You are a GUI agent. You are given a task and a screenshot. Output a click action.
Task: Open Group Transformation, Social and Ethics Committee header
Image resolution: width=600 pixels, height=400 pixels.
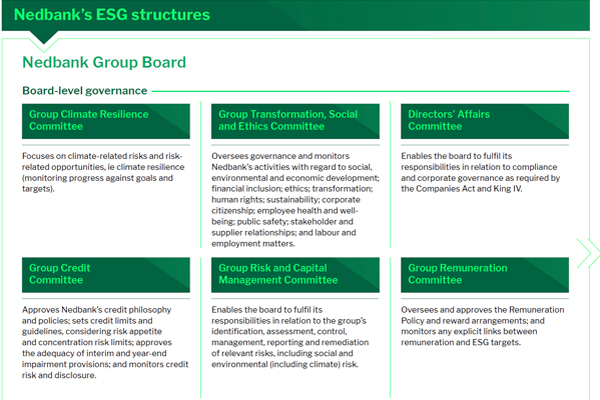click(295, 121)
